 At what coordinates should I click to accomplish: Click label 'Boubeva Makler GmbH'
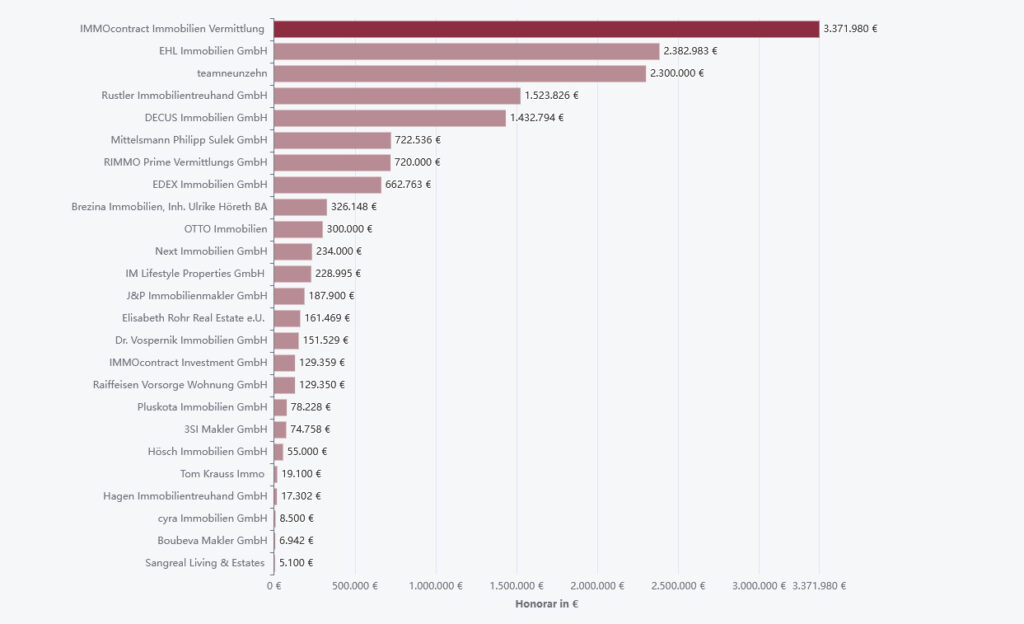(x=212, y=540)
